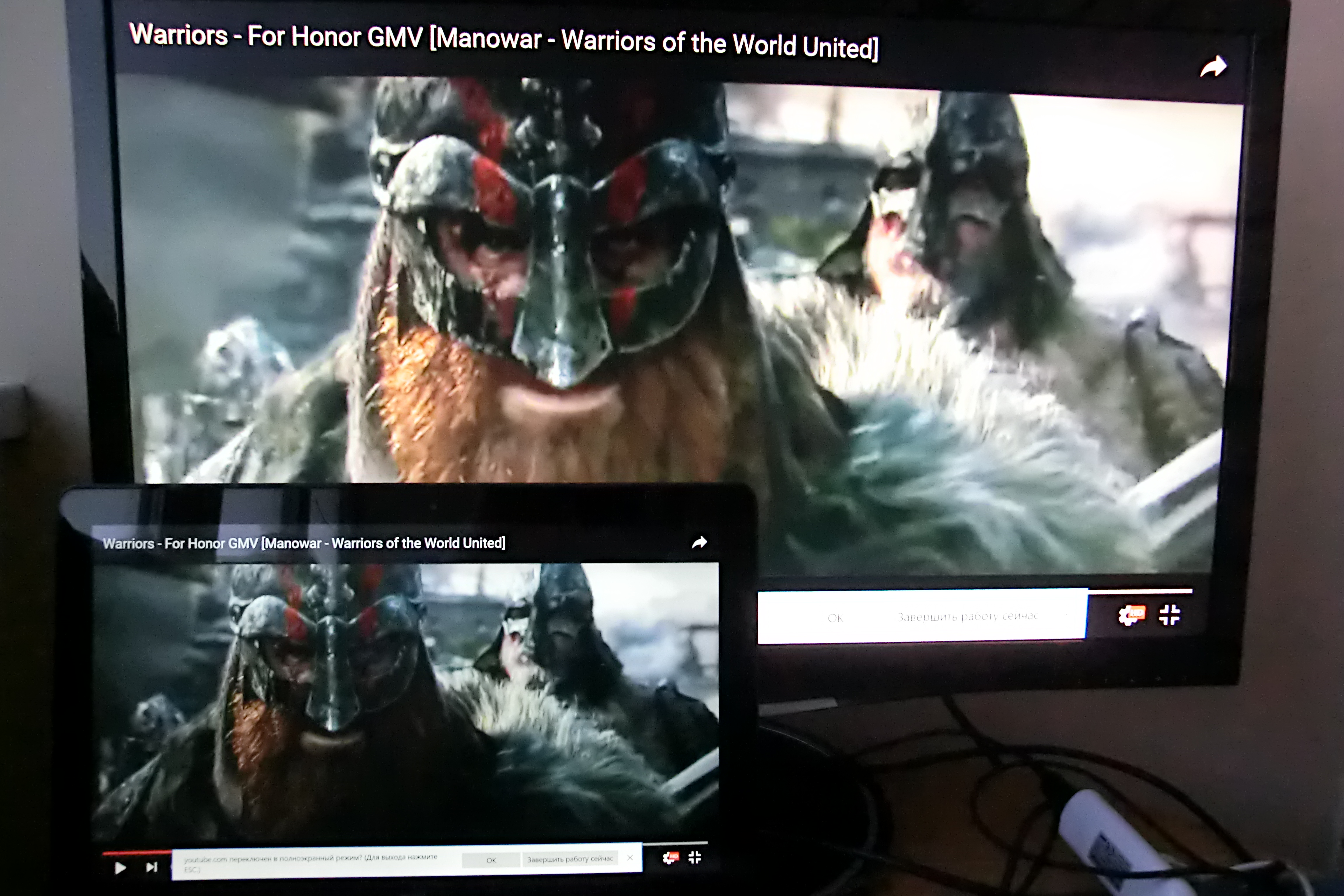Click the youtube.com fullscreen message text on the laptop

(311, 863)
